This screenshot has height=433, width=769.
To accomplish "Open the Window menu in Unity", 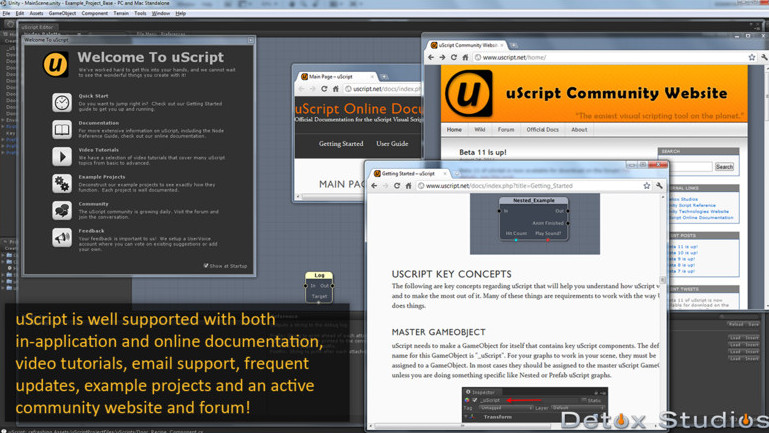I will 161,13.
